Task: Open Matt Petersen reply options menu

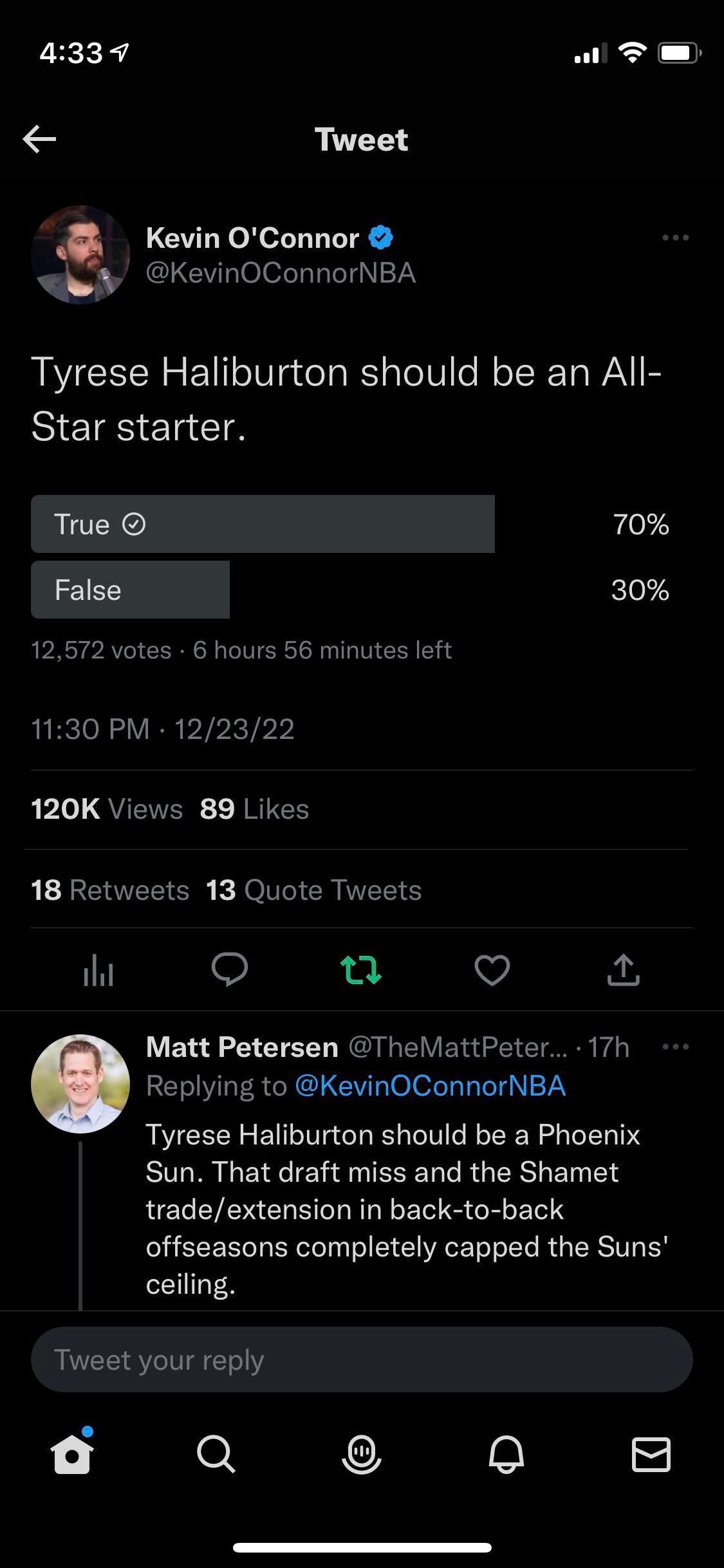Action: point(675,1047)
